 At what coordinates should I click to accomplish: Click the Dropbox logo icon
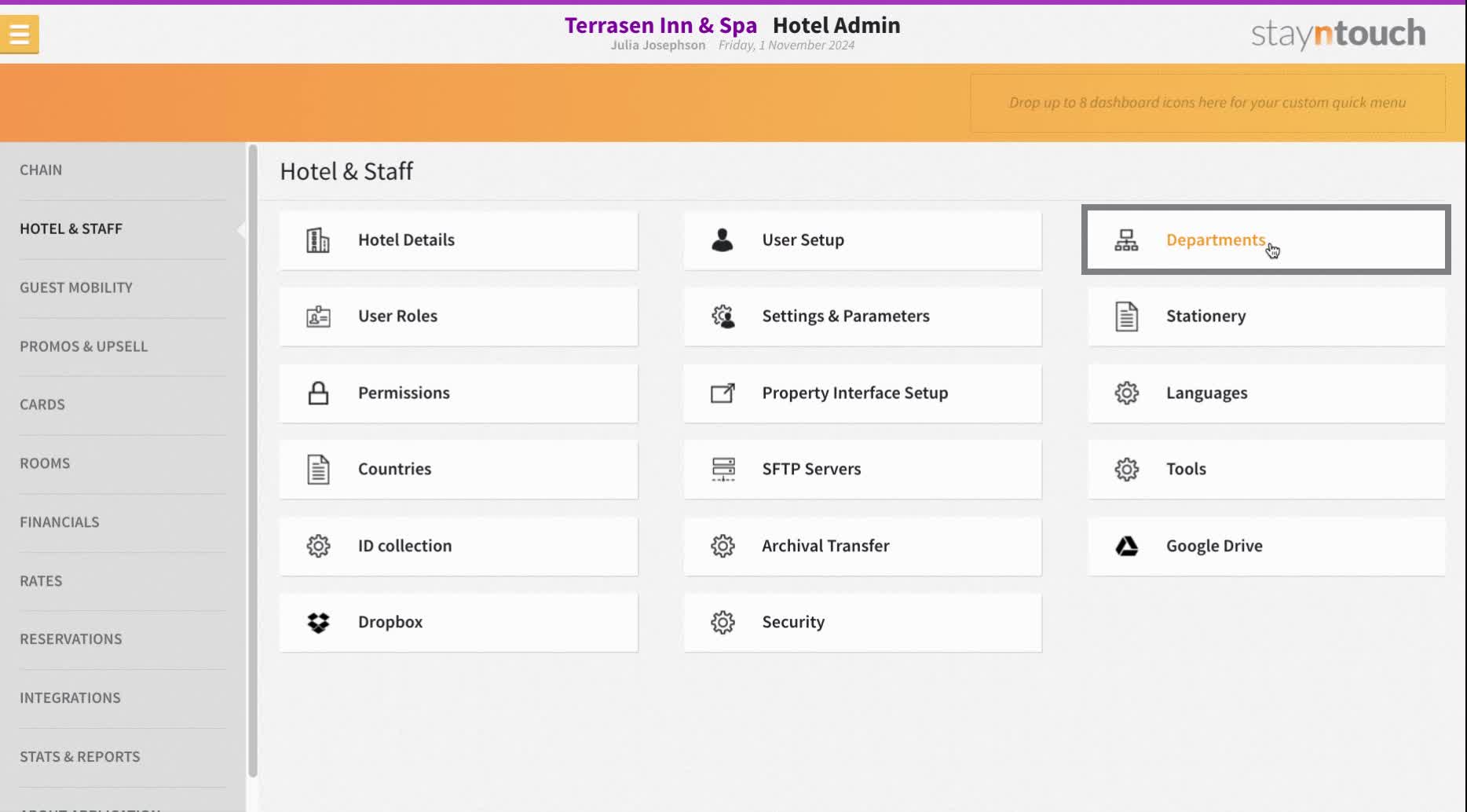tap(318, 623)
